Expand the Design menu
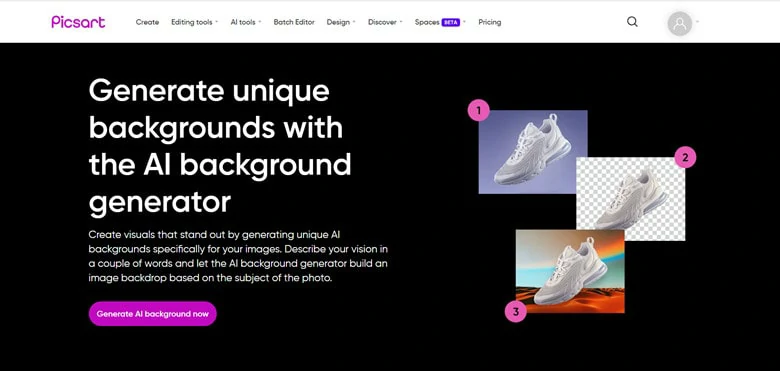 click(341, 22)
